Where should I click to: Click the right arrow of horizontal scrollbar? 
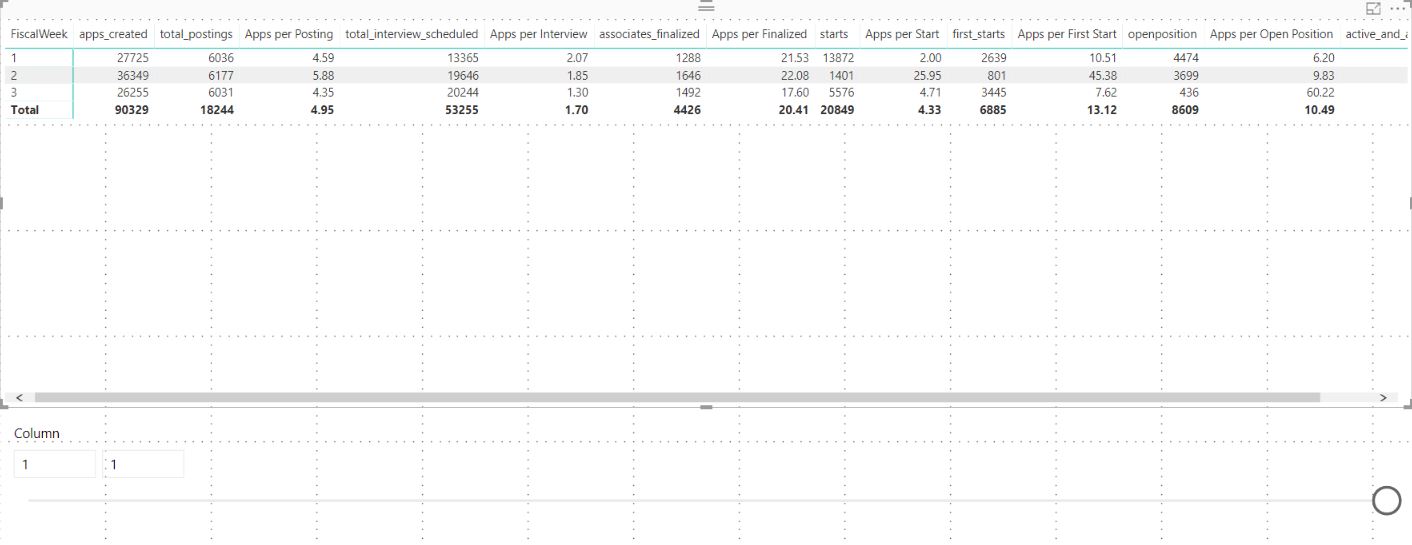click(x=1383, y=397)
